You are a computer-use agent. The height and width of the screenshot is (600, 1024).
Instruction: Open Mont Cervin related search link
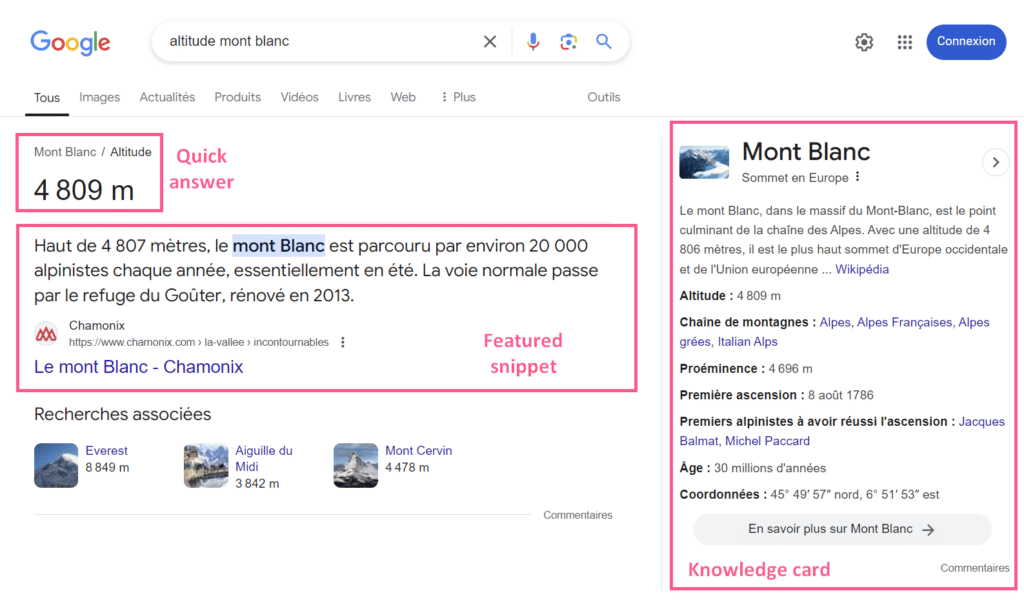tap(419, 450)
